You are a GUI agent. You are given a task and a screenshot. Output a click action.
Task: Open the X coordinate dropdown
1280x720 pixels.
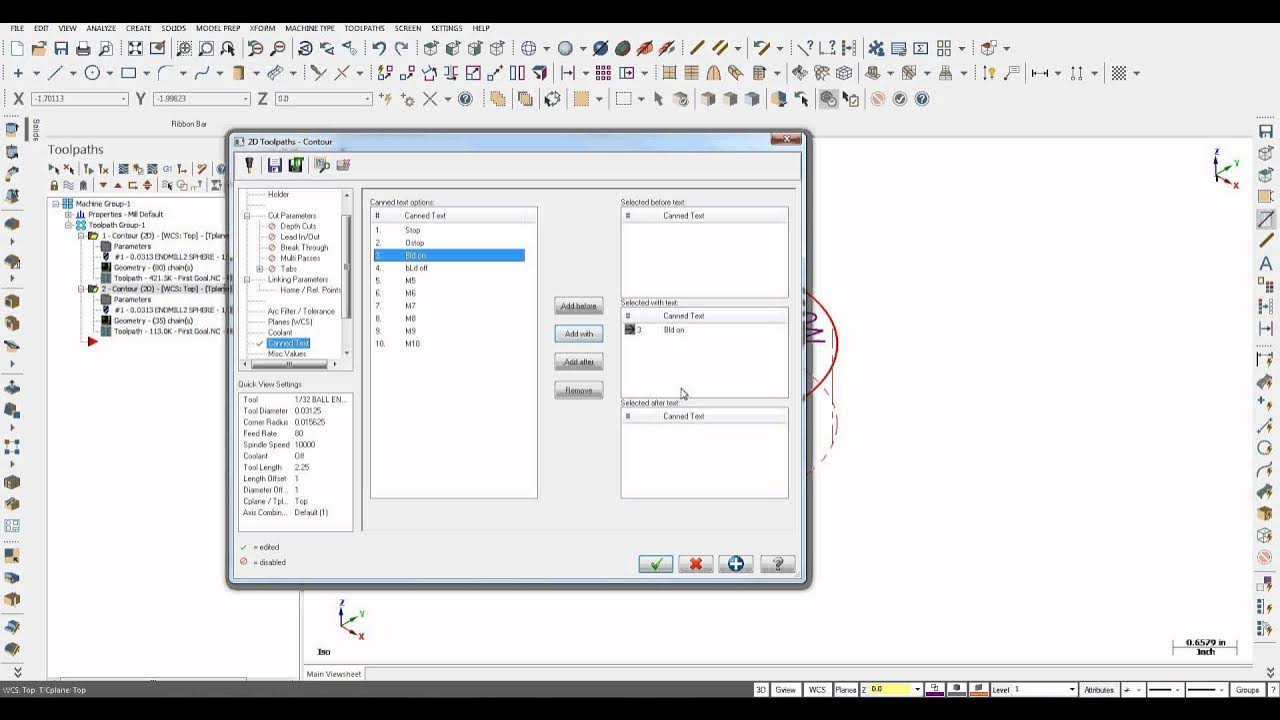[124, 99]
